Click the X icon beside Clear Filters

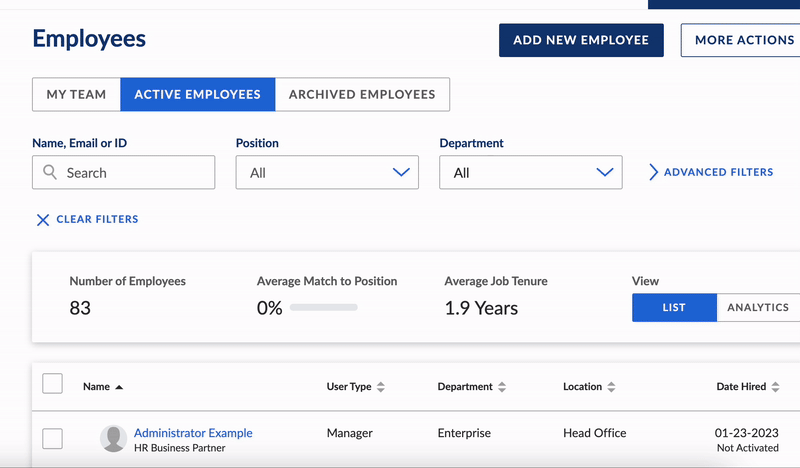coord(43,220)
